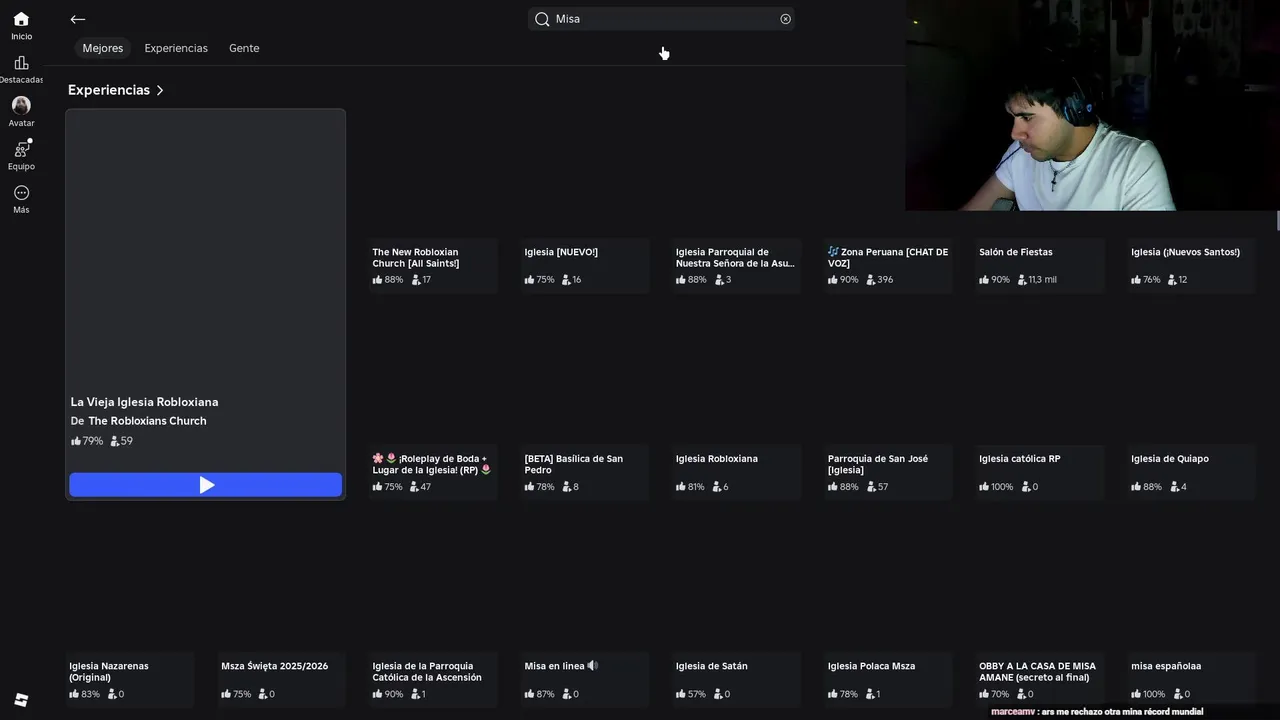Click the page scrollbar on right edge
Screen dimensions: 1280x720
[x=1277, y=220]
